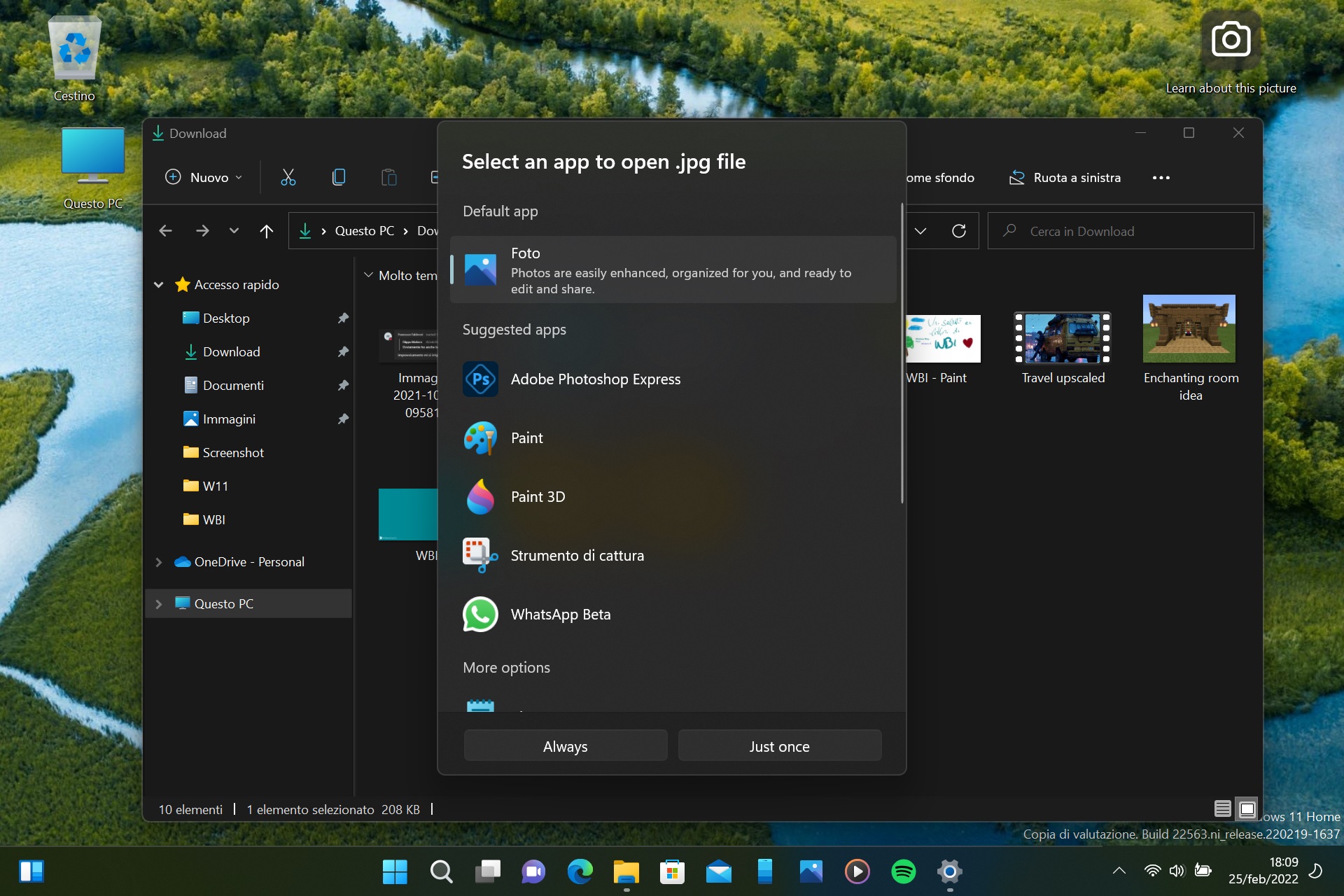Open Documenti in the navigation pane

pyautogui.click(x=233, y=386)
